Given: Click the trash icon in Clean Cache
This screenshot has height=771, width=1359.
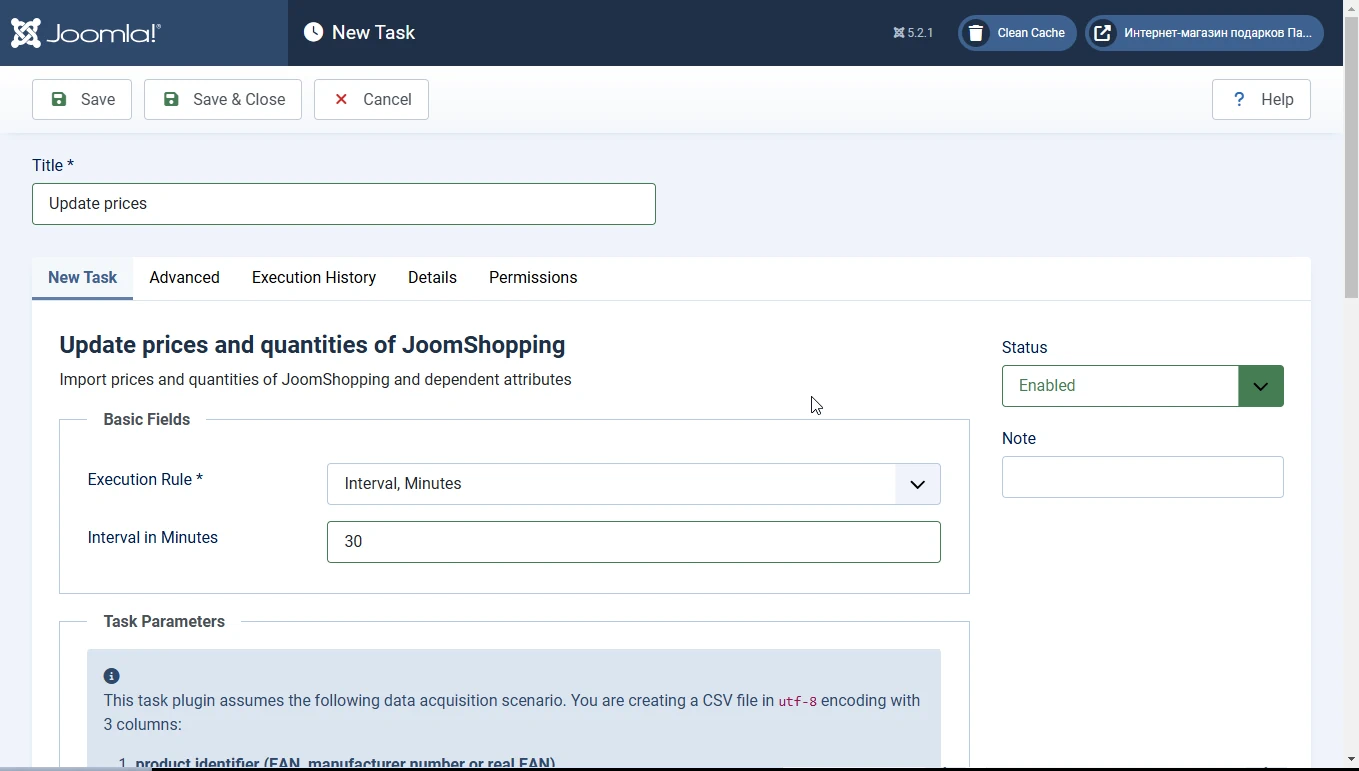Looking at the screenshot, I should 976,33.
